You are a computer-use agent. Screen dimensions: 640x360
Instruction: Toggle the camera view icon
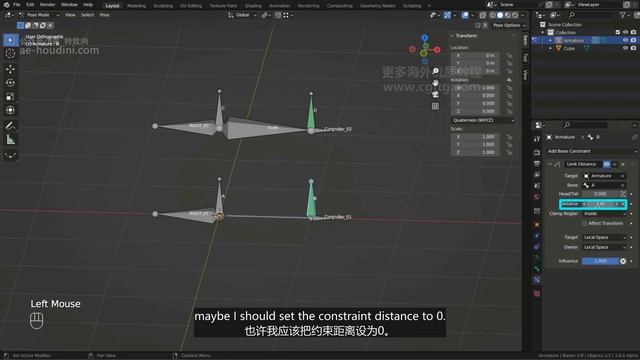point(436,95)
